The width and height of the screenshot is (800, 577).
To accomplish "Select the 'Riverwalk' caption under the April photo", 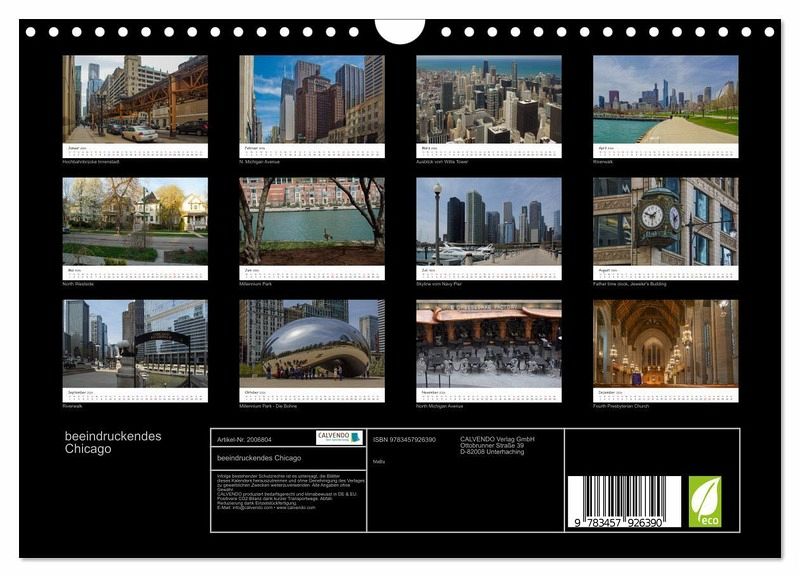I will [x=603, y=162].
